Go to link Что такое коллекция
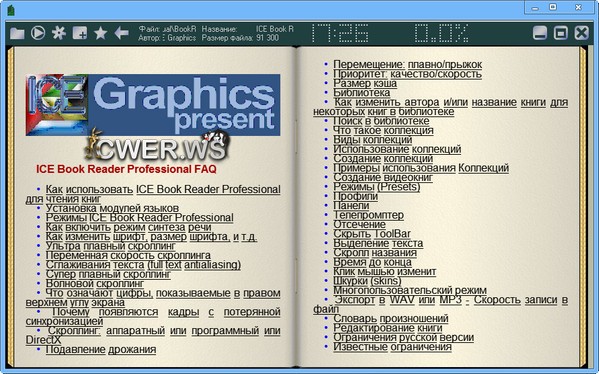Screen dimensions: 599x374 [383, 131]
